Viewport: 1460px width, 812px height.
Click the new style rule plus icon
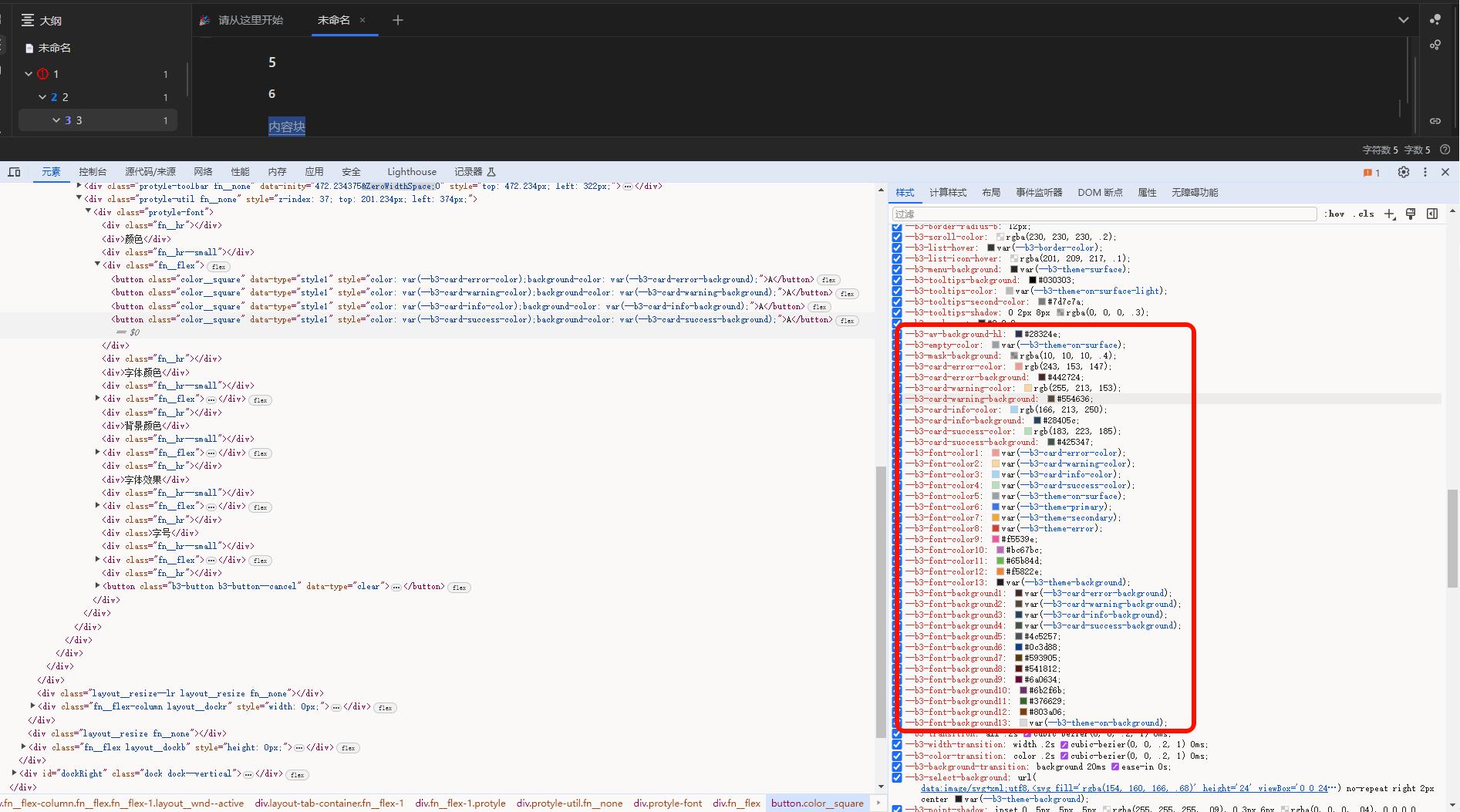1389,214
